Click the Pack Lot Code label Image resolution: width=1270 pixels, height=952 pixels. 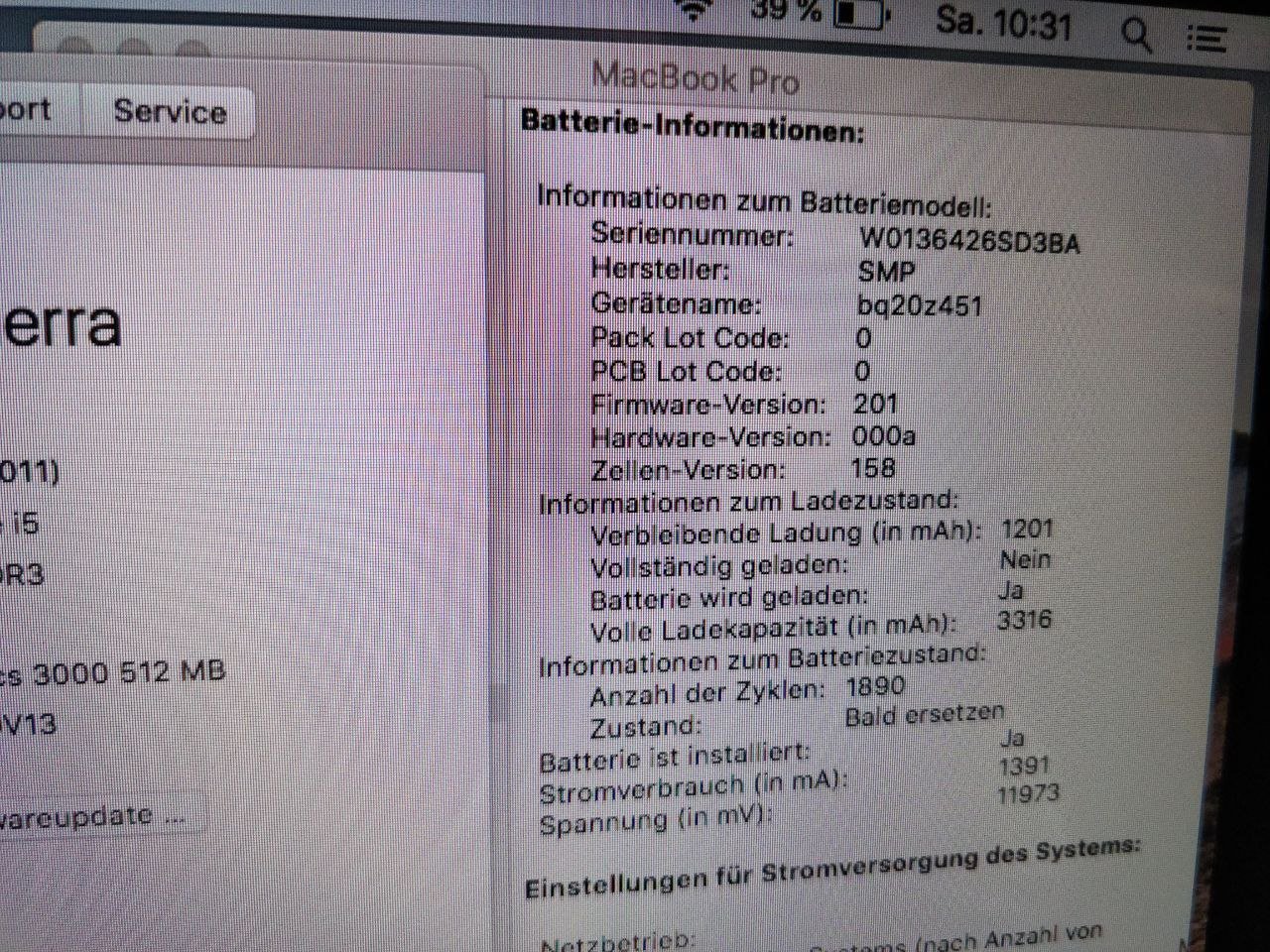[691, 337]
